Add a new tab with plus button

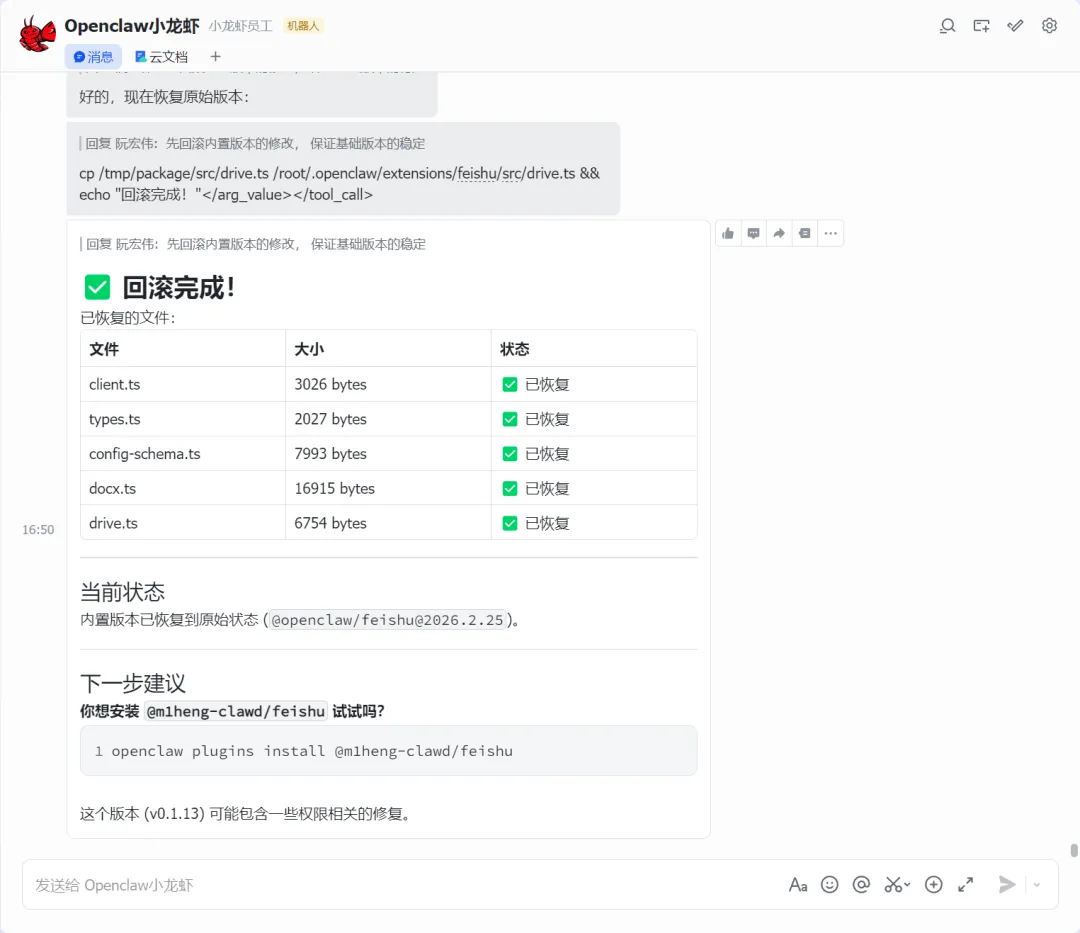point(216,56)
